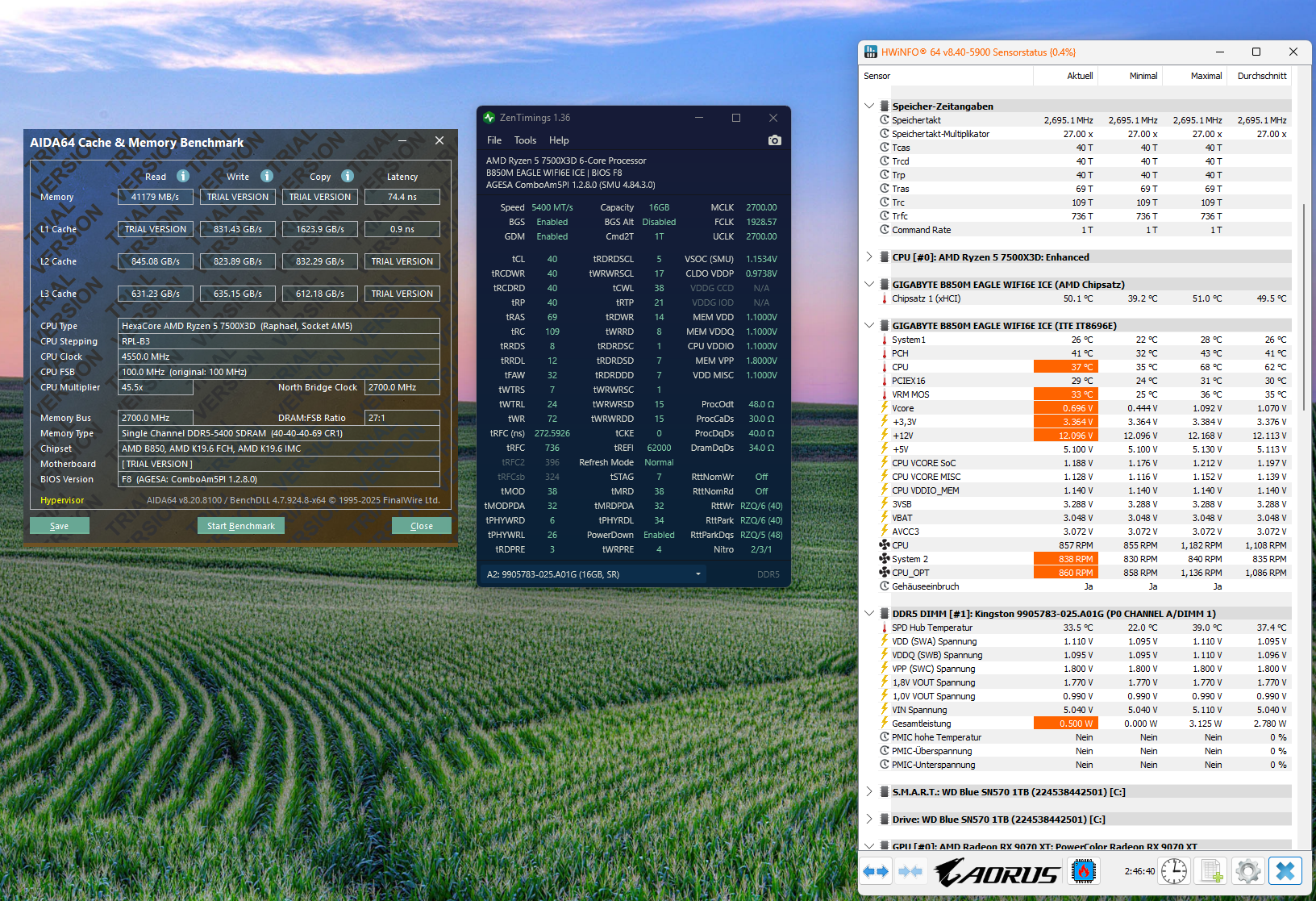Click the tRFC (ns) value 272.5926
This screenshot has width=1316, height=901.
pos(552,433)
